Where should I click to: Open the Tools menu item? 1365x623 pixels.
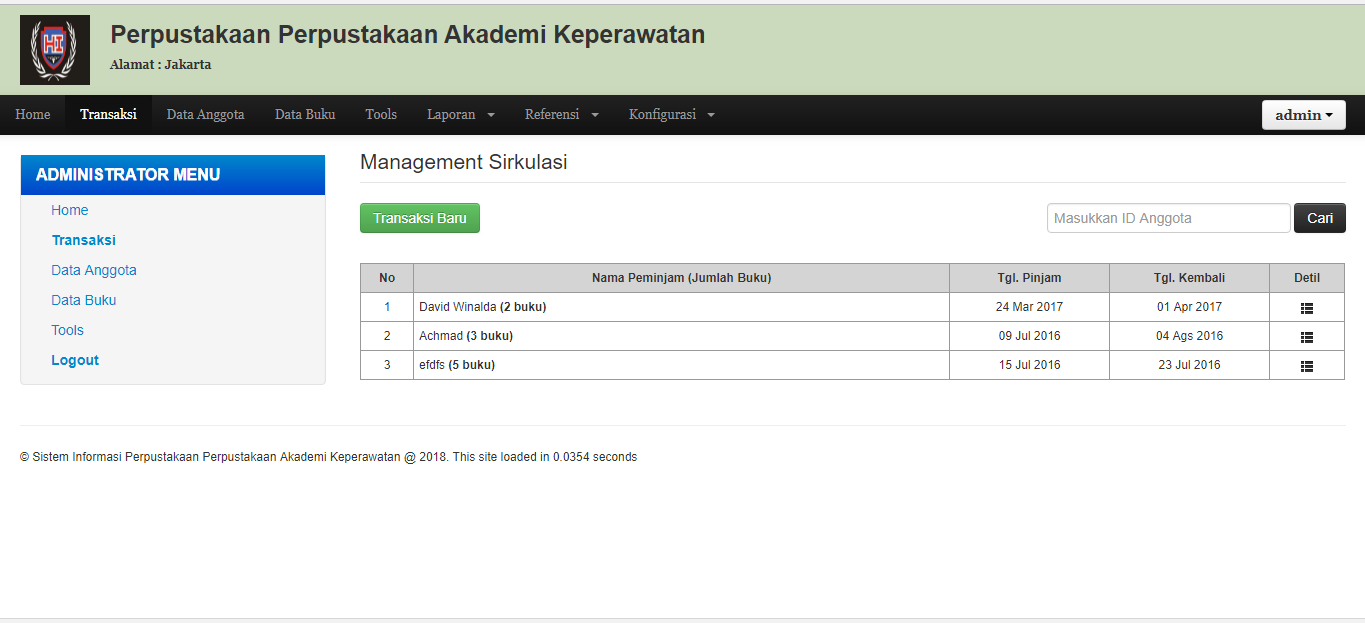381,114
